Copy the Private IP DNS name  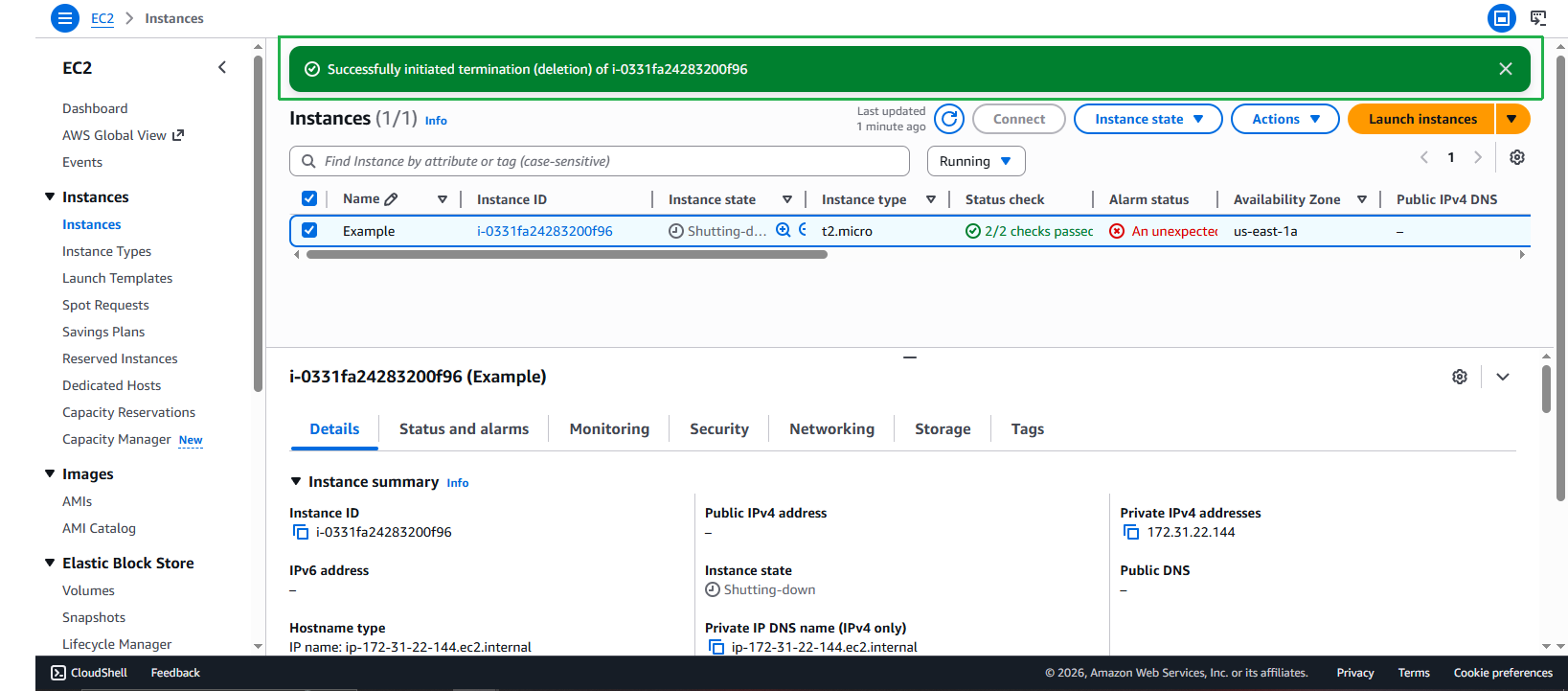(716, 647)
